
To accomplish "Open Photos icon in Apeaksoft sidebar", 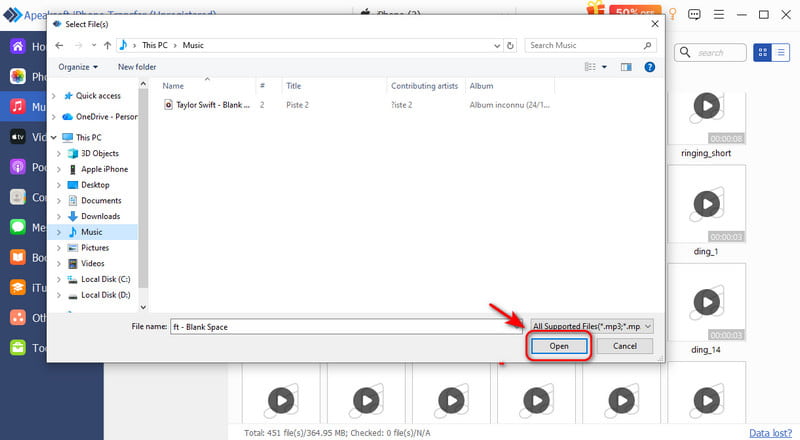I will [18, 77].
